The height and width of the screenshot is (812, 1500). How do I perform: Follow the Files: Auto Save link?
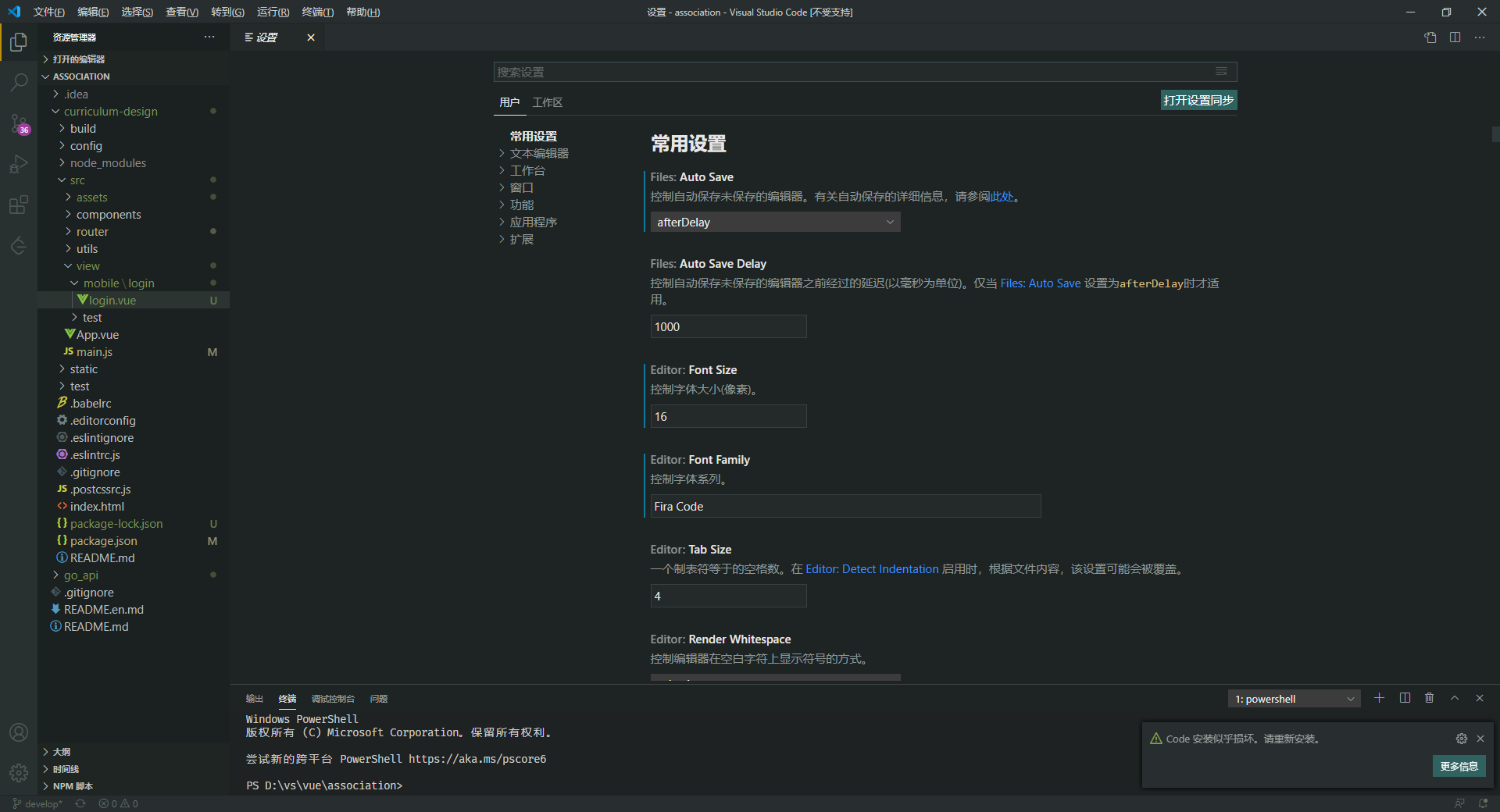point(1041,283)
